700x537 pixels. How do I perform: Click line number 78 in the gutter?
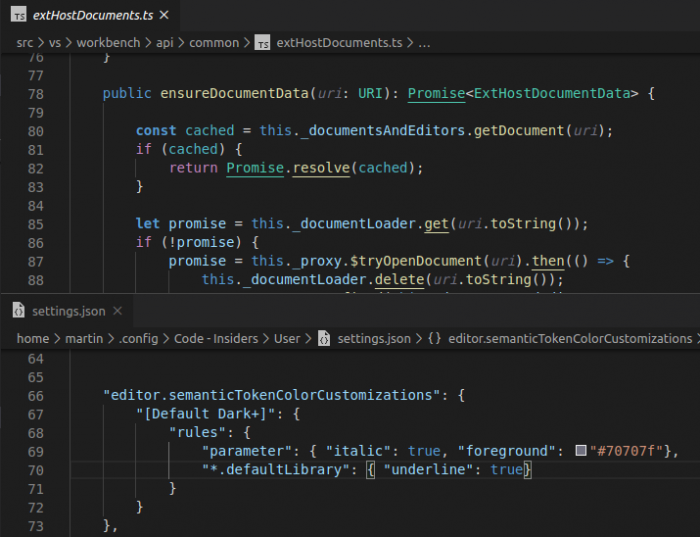(x=35, y=93)
